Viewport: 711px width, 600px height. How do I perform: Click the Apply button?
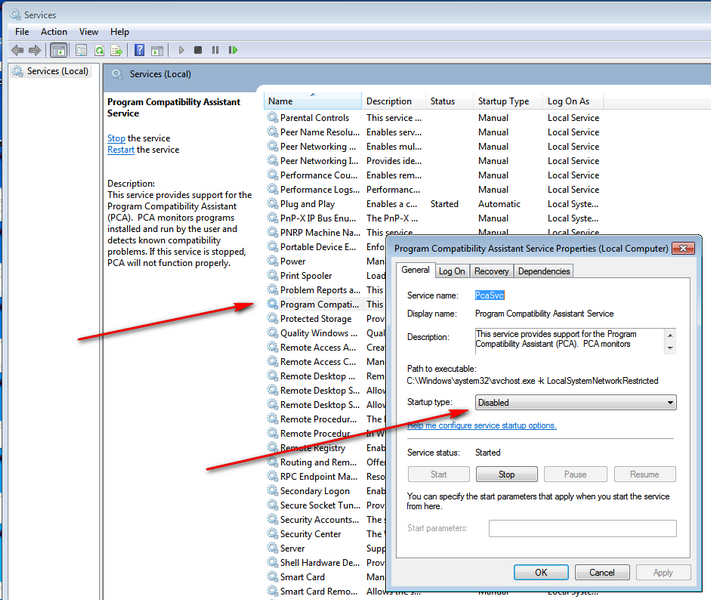[x=663, y=572]
